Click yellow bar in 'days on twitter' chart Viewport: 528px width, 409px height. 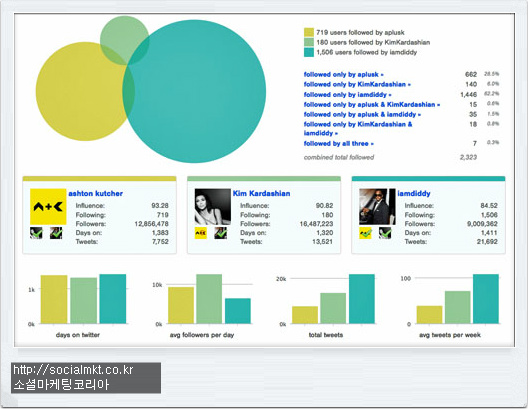pyautogui.click(x=54, y=300)
